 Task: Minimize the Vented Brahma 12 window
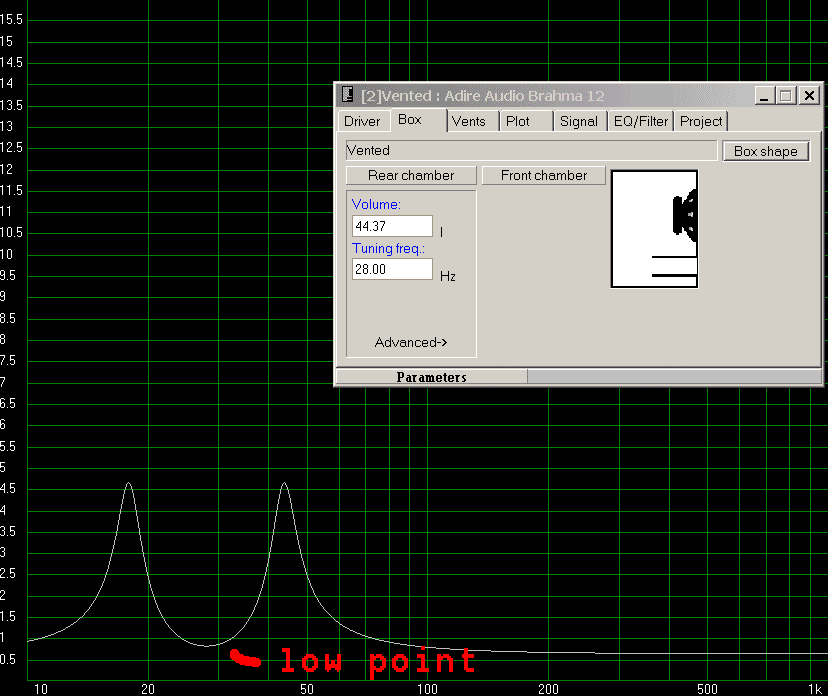pyautogui.click(x=764, y=96)
